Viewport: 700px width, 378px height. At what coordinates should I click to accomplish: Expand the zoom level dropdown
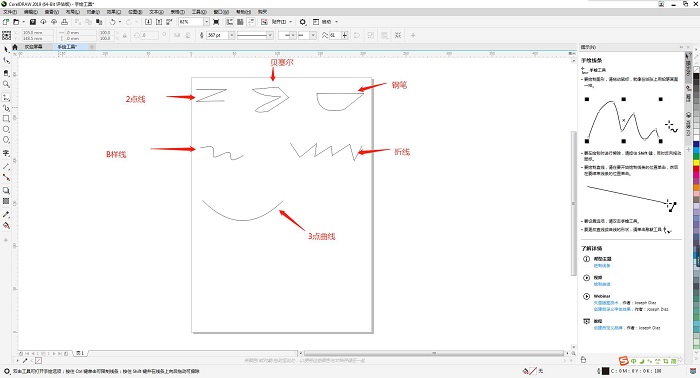coord(206,22)
